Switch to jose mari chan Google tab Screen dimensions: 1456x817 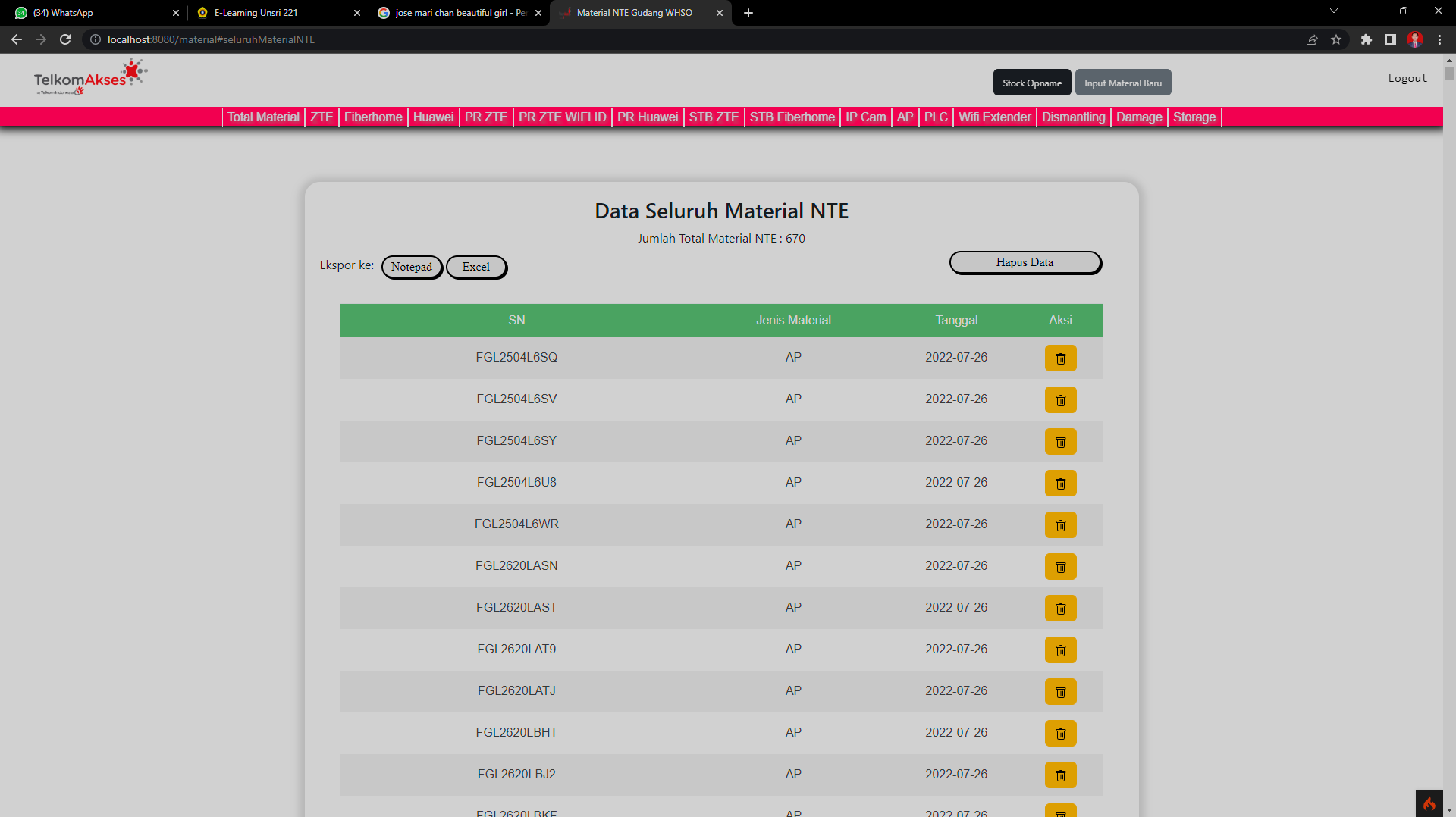coord(460,13)
